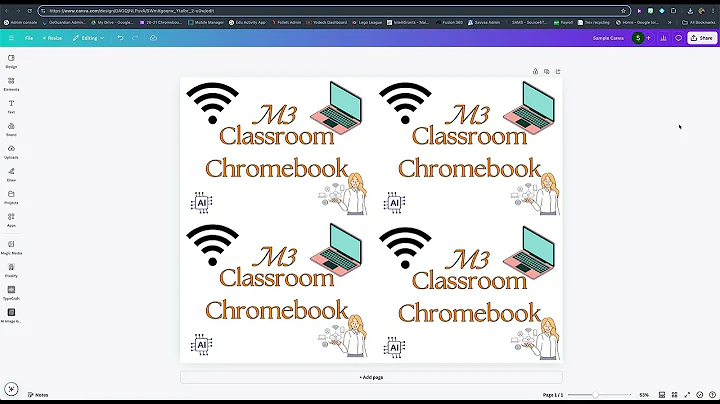
Task: Open browser downloads icon
Action: 690,11
